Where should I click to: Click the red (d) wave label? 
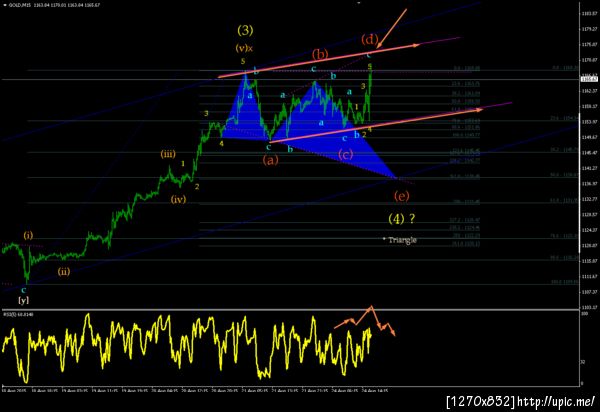tap(370, 39)
